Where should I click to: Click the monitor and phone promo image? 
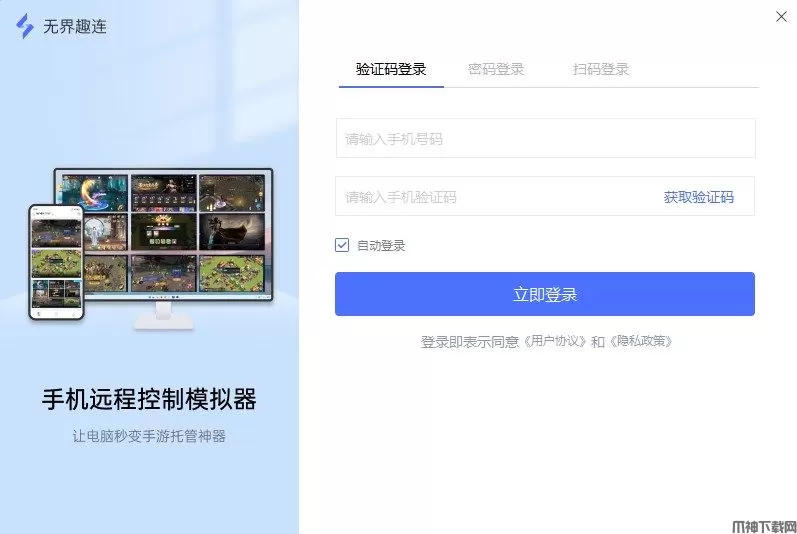(x=151, y=248)
